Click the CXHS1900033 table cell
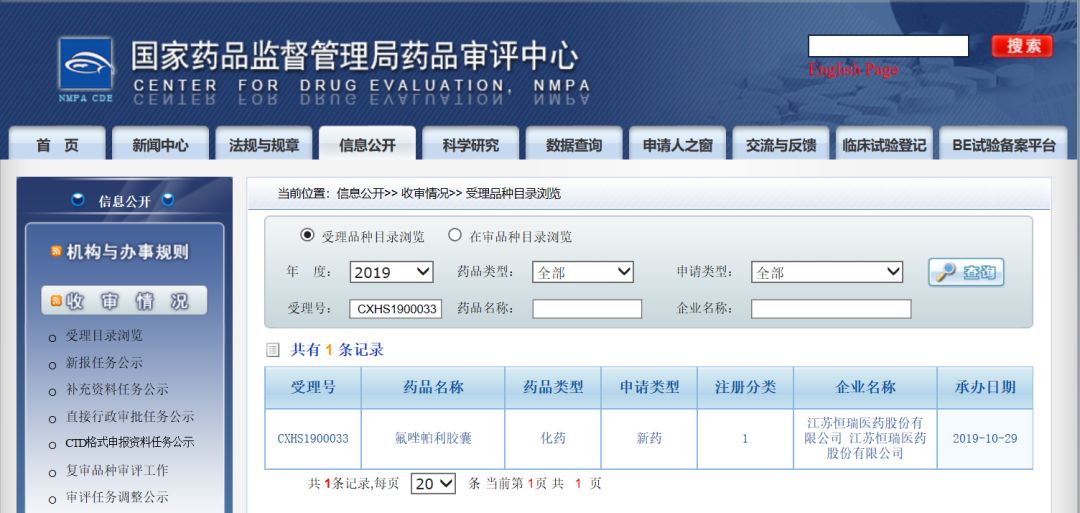This screenshot has height=513, width=1080. click(313, 439)
